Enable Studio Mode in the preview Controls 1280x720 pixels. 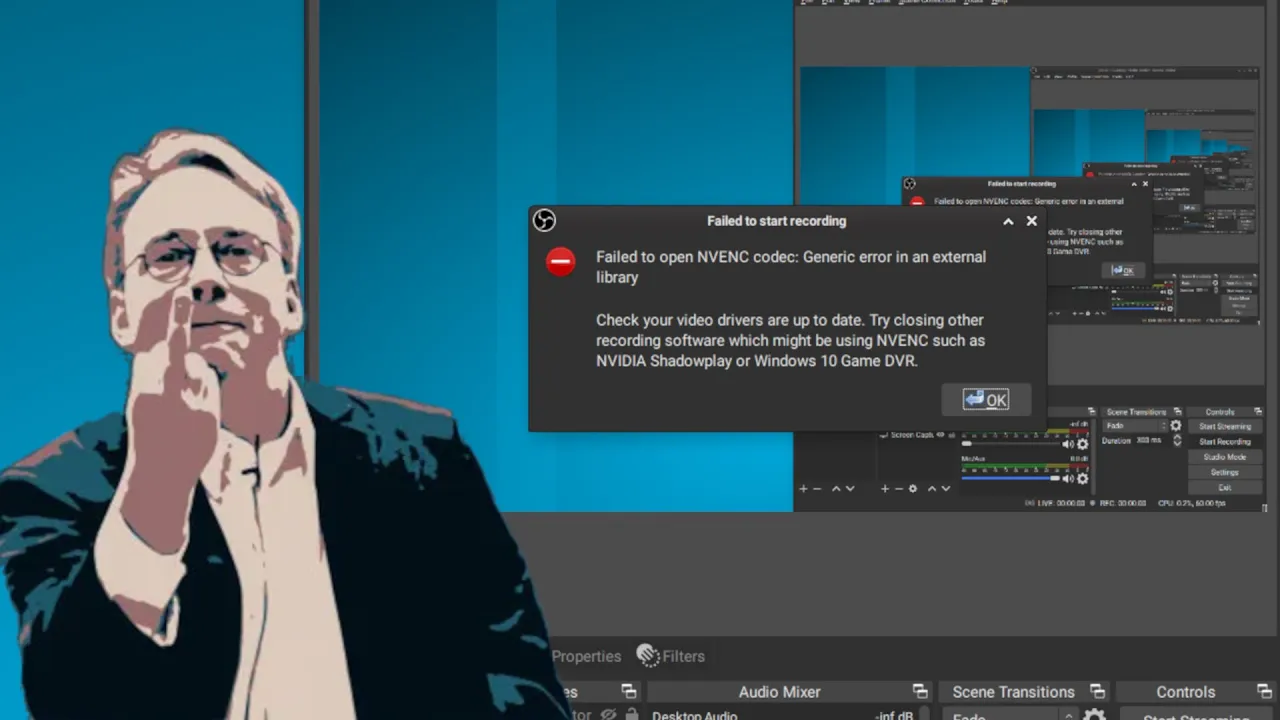tap(1225, 457)
